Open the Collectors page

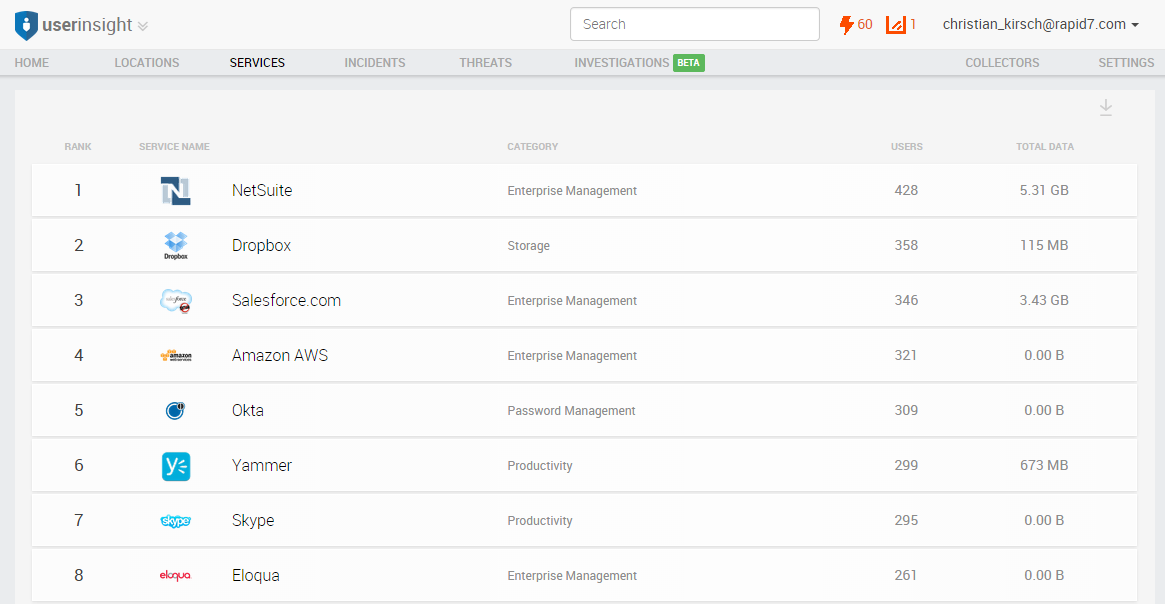[1002, 63]
